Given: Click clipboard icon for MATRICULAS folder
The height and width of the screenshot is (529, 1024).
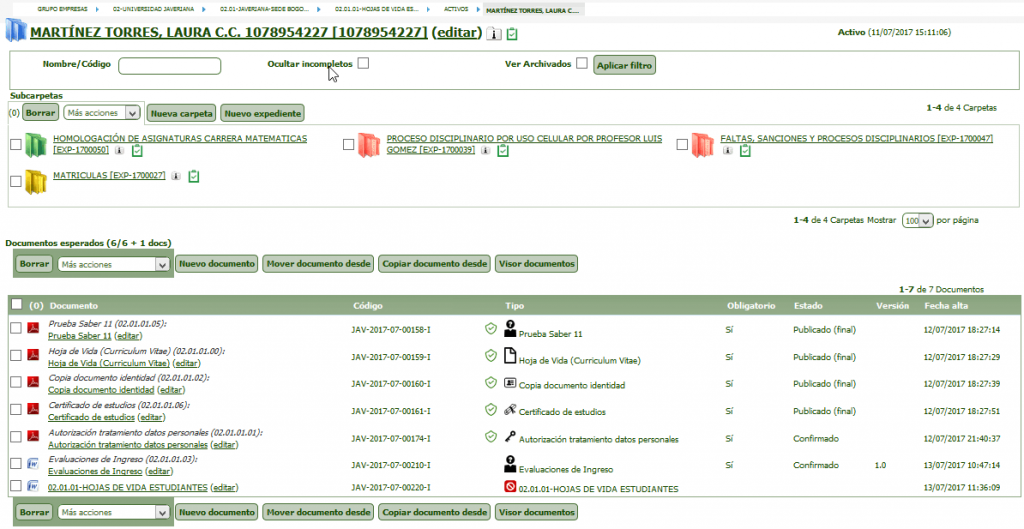Looking at the screenshot, I should [x=193, y=176].
